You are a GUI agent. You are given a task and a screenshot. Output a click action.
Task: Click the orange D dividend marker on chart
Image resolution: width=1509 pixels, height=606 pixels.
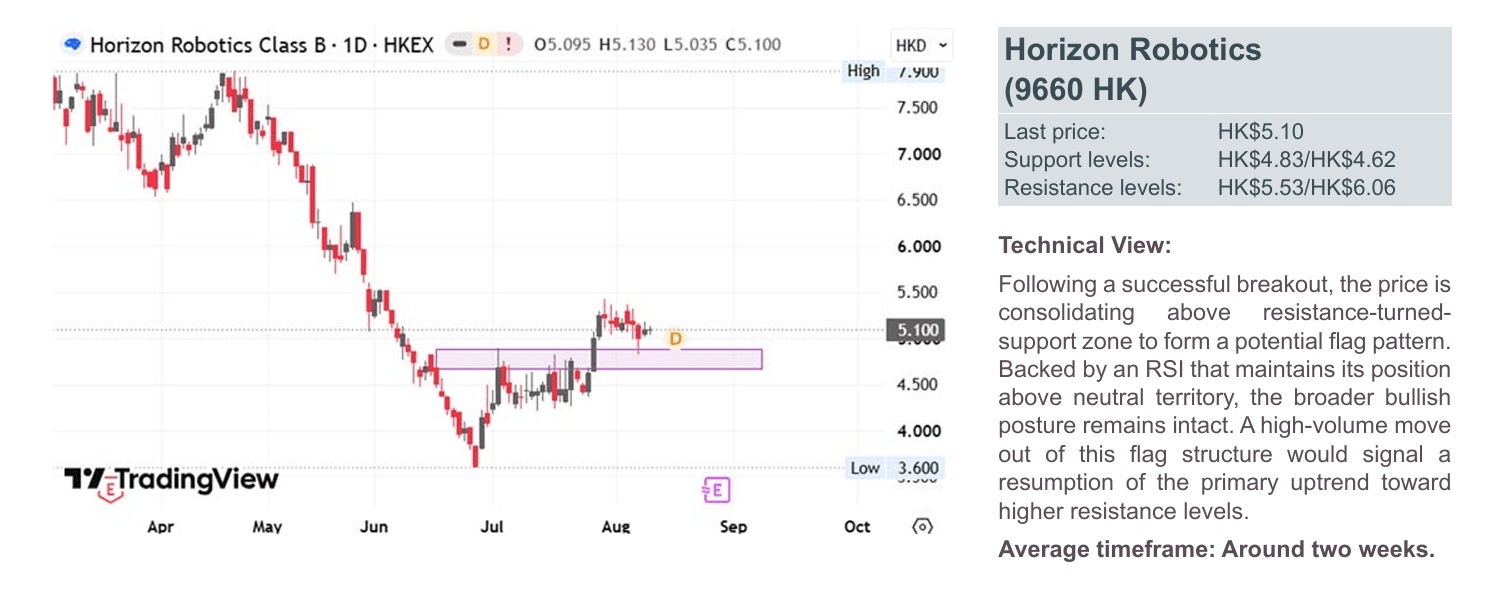click(675, 339)
